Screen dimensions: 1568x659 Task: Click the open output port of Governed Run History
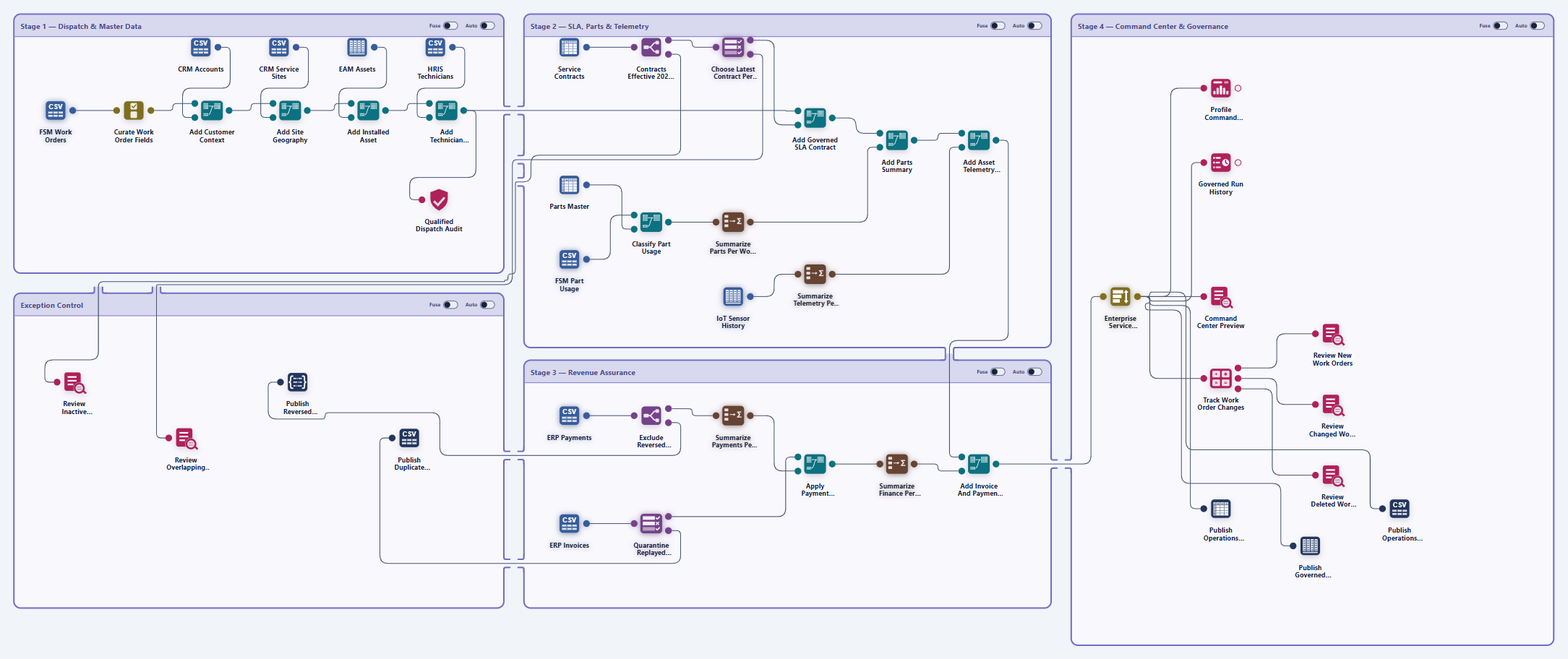click(x=1238, y=163)
